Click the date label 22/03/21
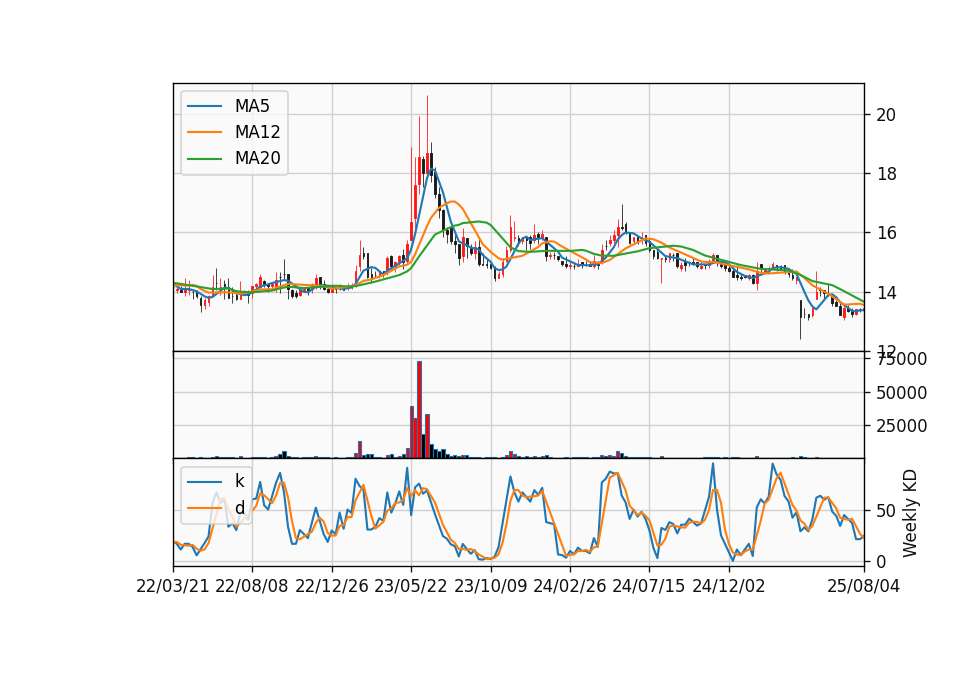 pos(173,587)
